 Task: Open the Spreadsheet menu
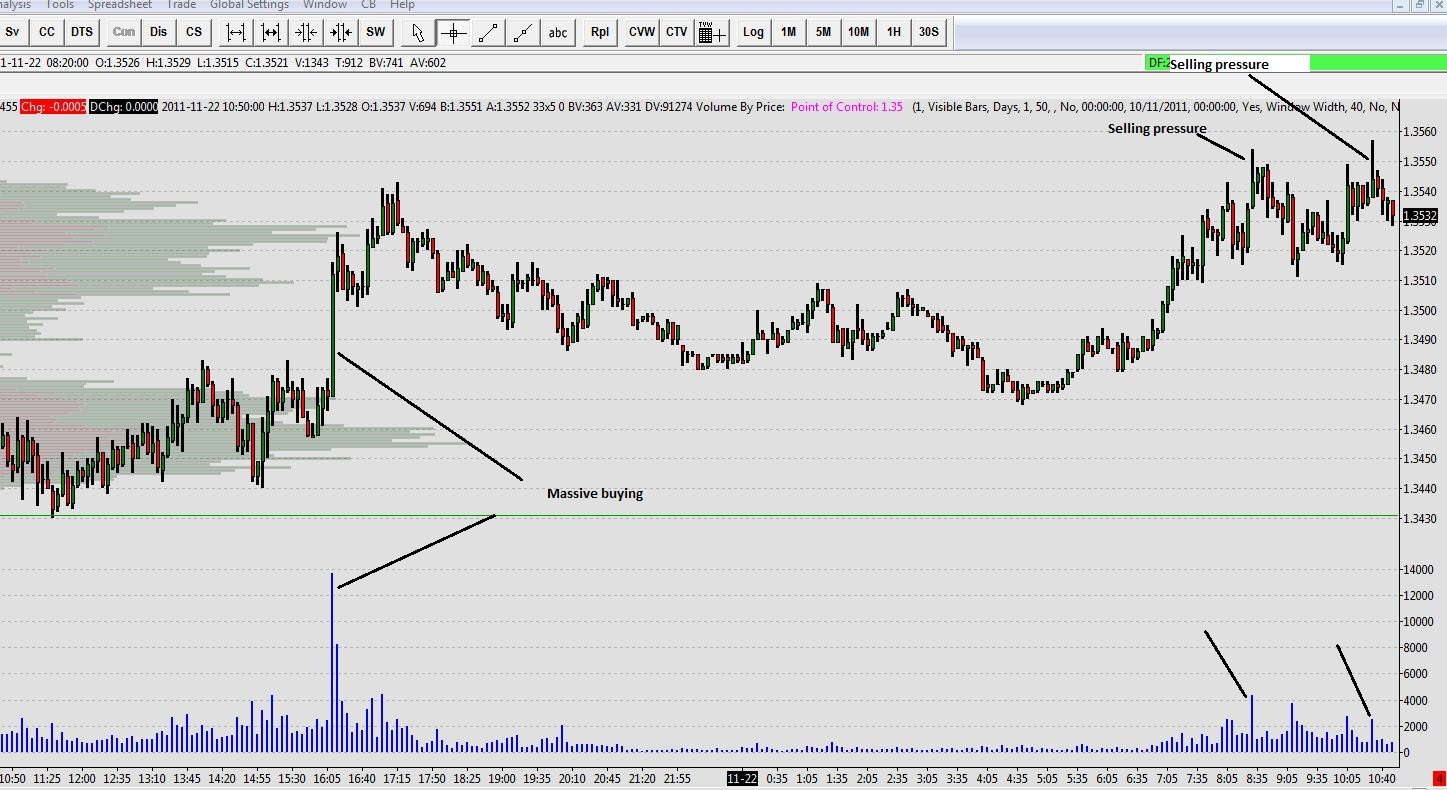click(x=120, y=5)
